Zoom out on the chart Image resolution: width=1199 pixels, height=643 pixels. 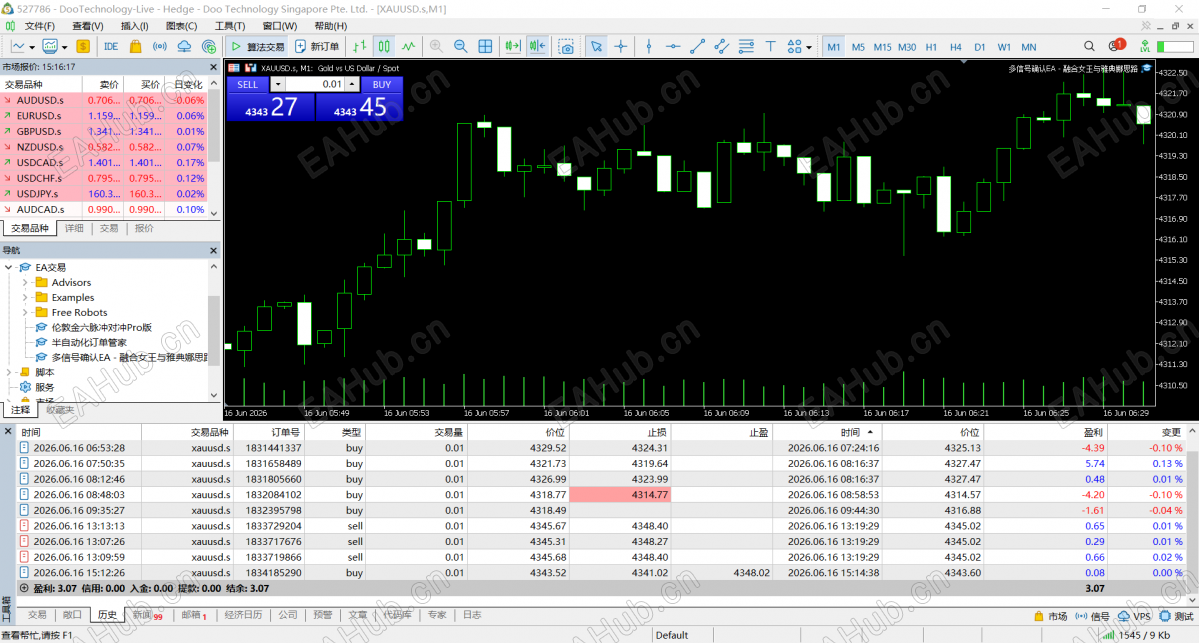[x=460, y=47]
